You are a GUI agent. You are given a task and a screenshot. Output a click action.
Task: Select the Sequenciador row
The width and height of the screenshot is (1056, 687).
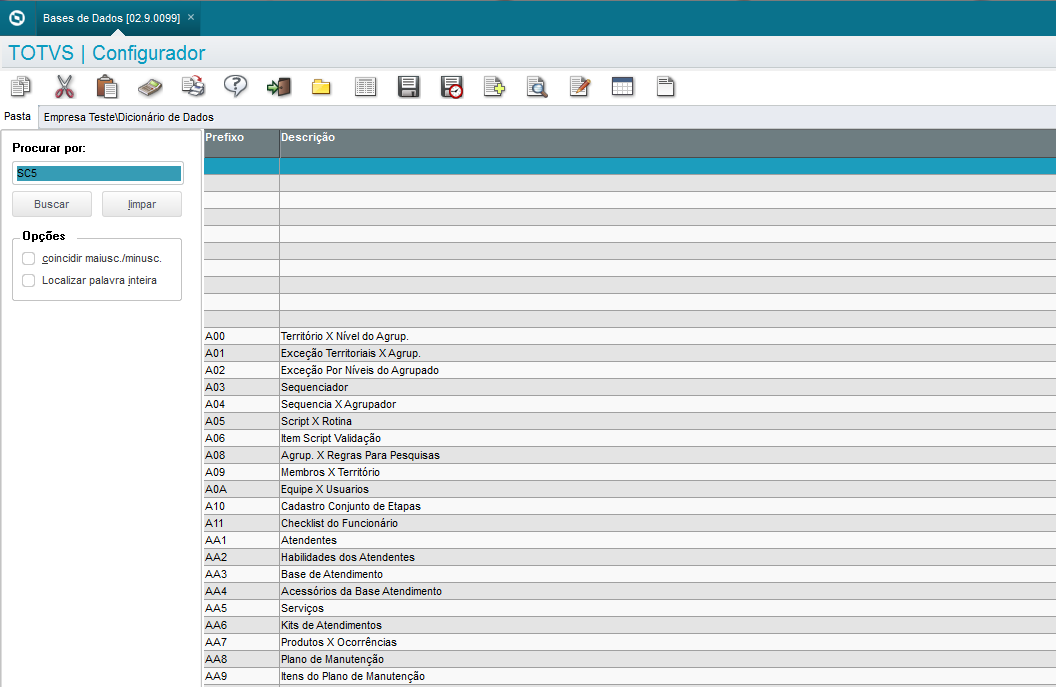click(x=630, y=387)
